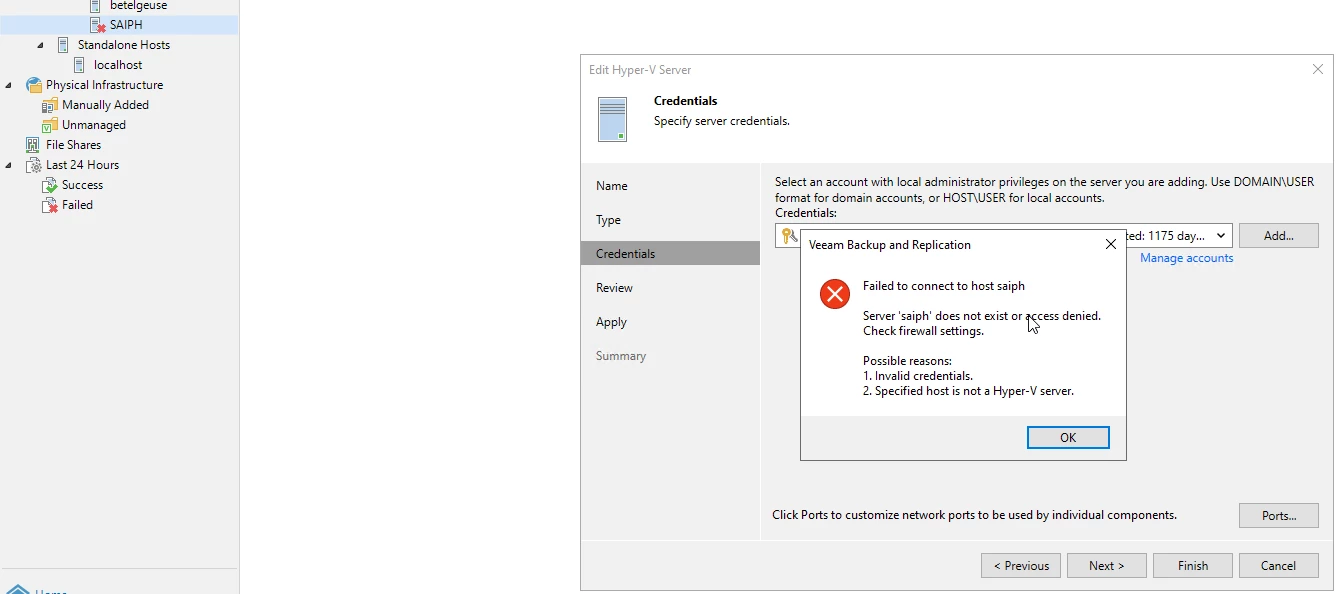Select the Success tree item
This screenshot has height=594, width=1336.
82,185
